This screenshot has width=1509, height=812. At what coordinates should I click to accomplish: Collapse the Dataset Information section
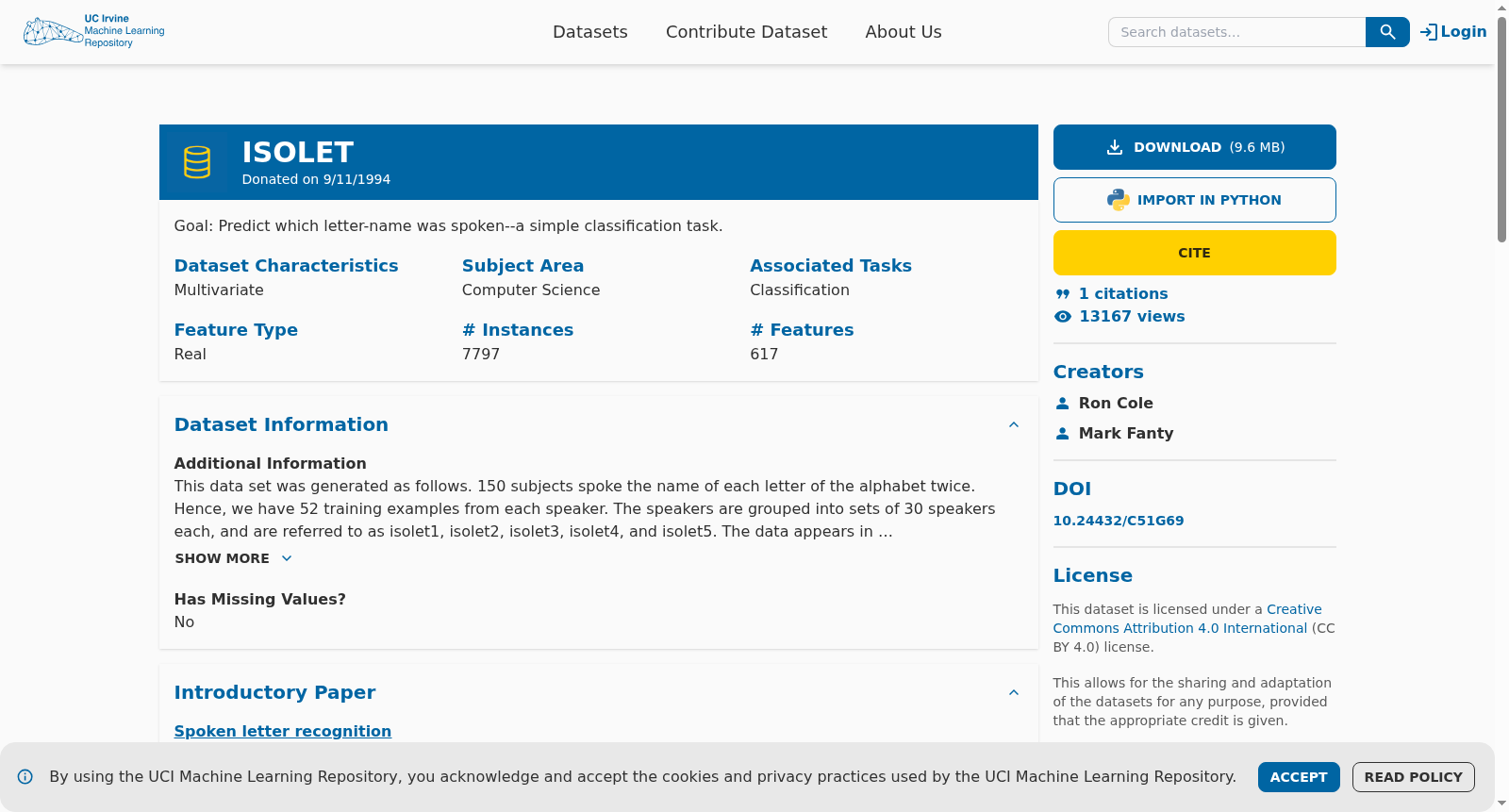click(1014, 425)
